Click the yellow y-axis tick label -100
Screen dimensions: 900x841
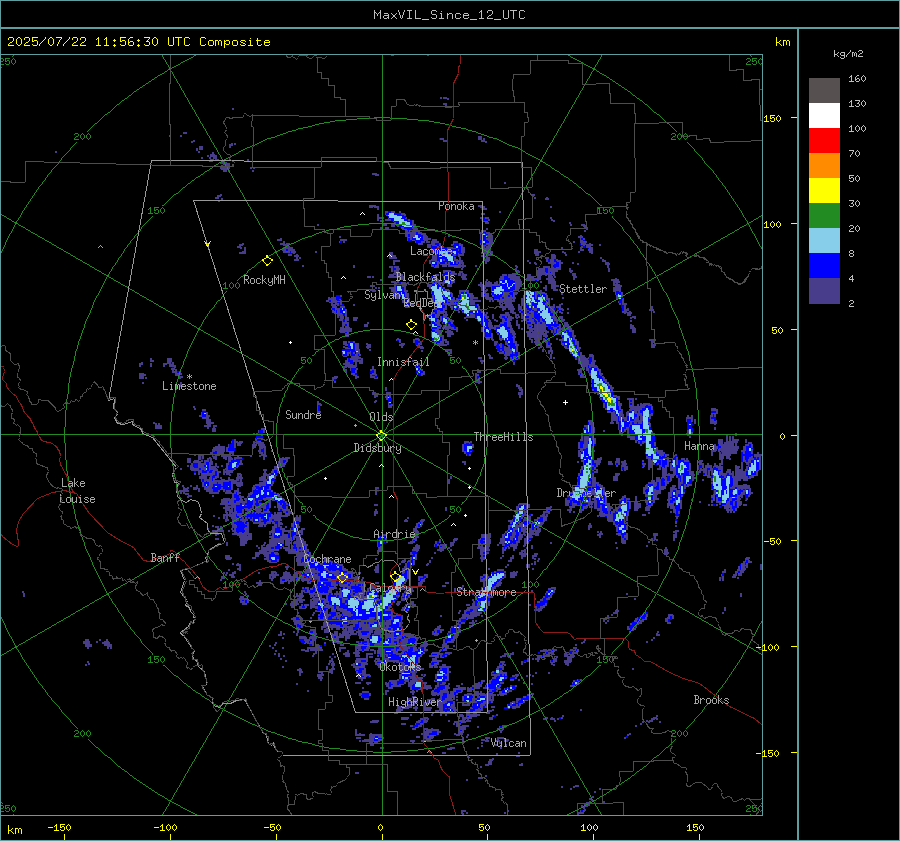pyautogui.click(x=767, y=647)
